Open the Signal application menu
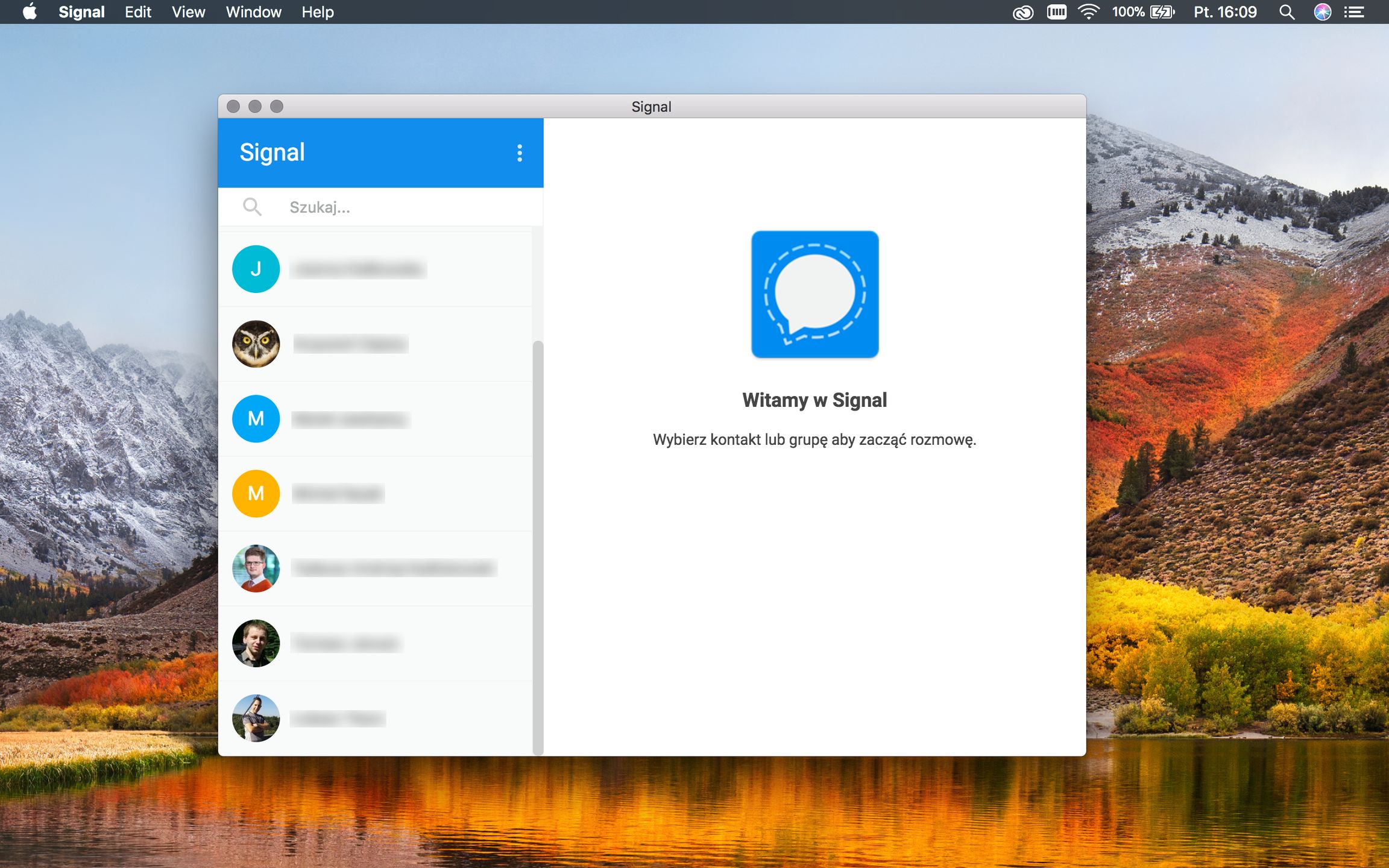Viewport: 1389px width, 868px height. pyautogui.click(x=81, y=12)
